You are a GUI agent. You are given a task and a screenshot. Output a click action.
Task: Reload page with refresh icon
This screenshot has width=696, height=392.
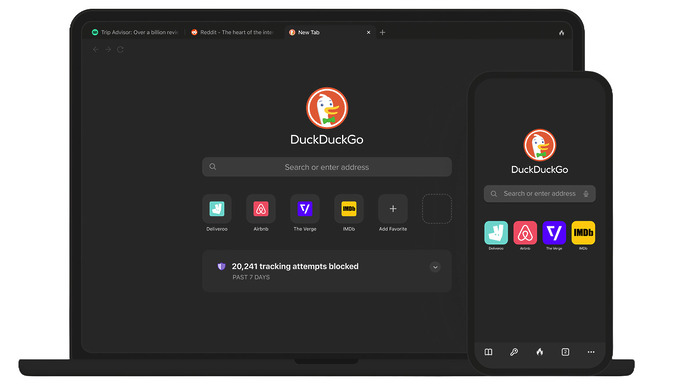pyautogui.click(x=120, y=50)
